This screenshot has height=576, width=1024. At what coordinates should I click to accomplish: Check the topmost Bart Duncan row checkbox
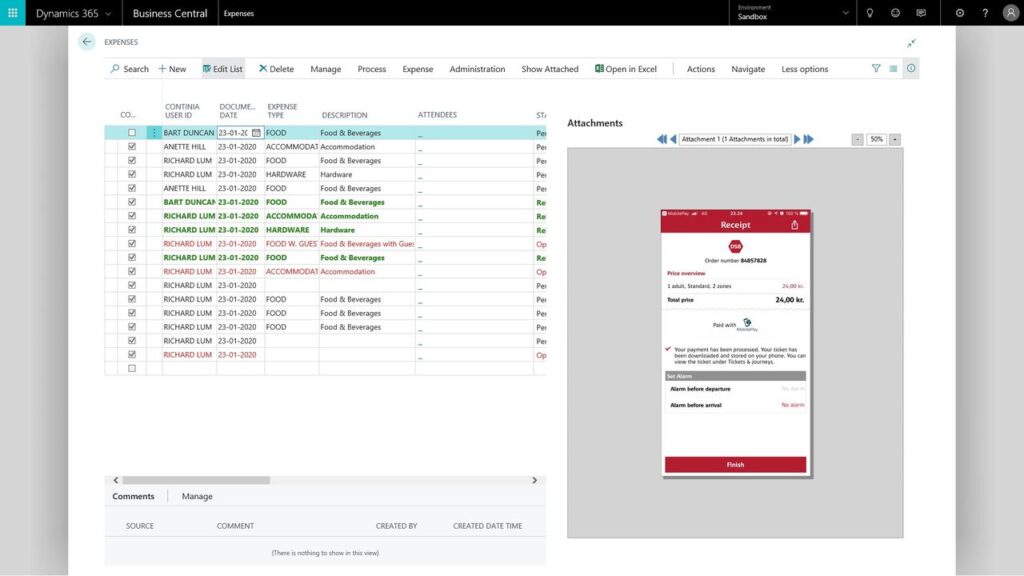[131, 132]
